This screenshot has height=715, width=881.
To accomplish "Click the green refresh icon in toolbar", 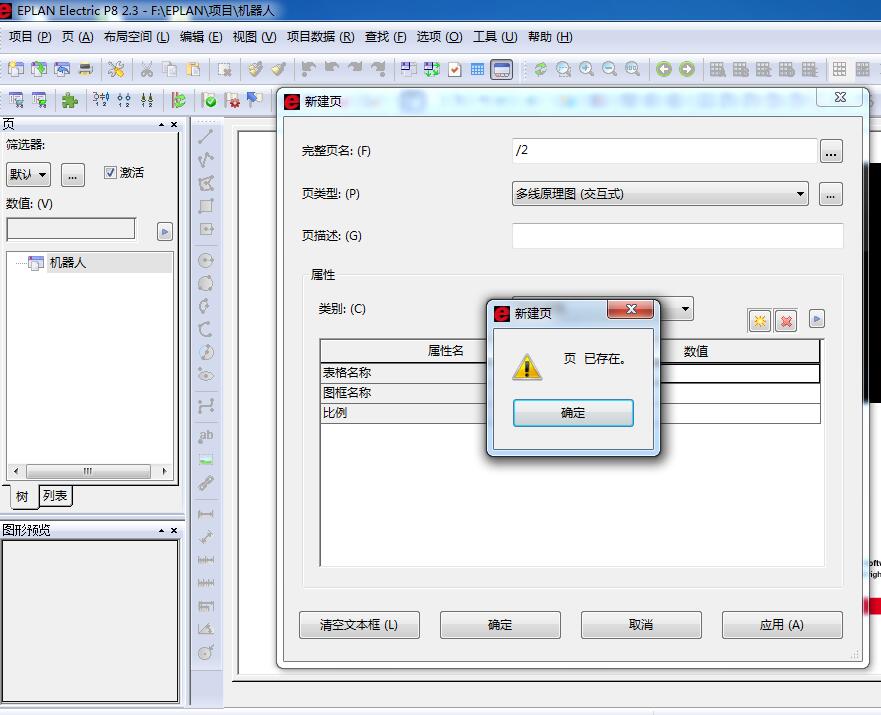I will click(540, 69).
